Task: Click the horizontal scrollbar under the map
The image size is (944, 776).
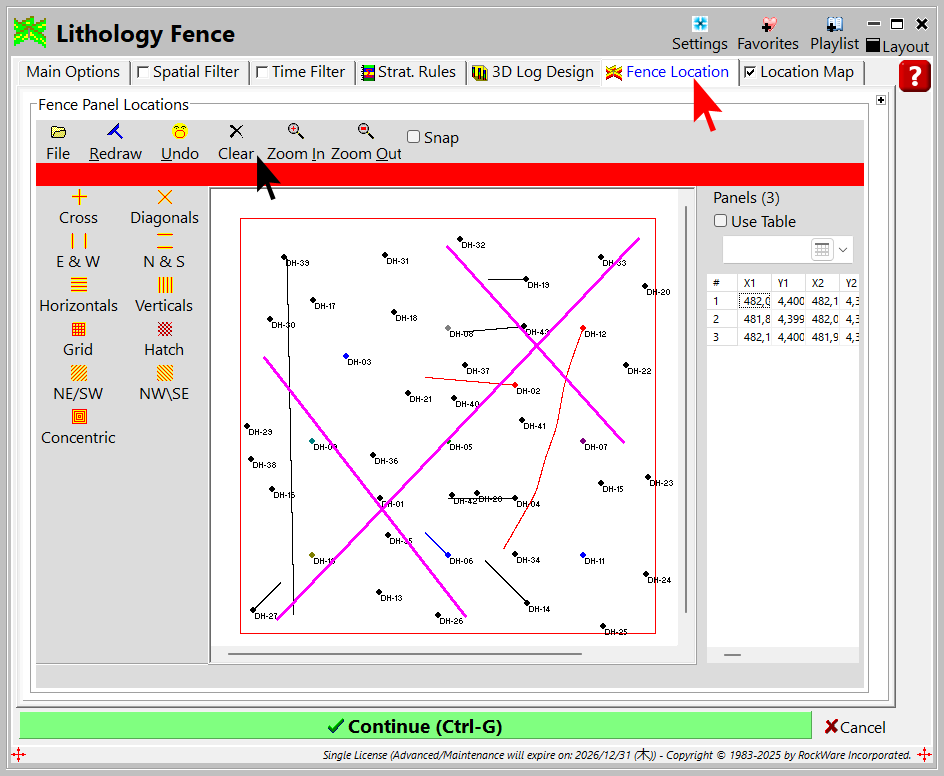Action: pos(405,654)
